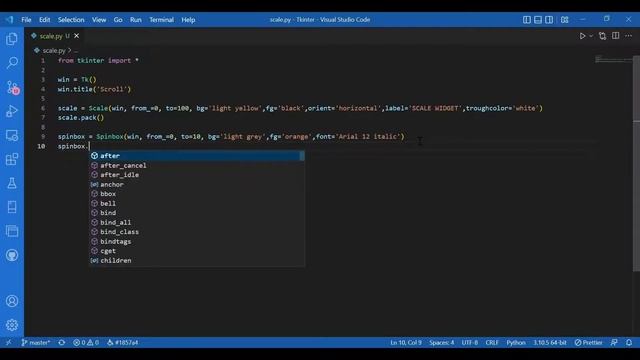Change encoding via UTF-8
Screen dimensions: 640x360
pyautogui.click(x=469, y=342)
